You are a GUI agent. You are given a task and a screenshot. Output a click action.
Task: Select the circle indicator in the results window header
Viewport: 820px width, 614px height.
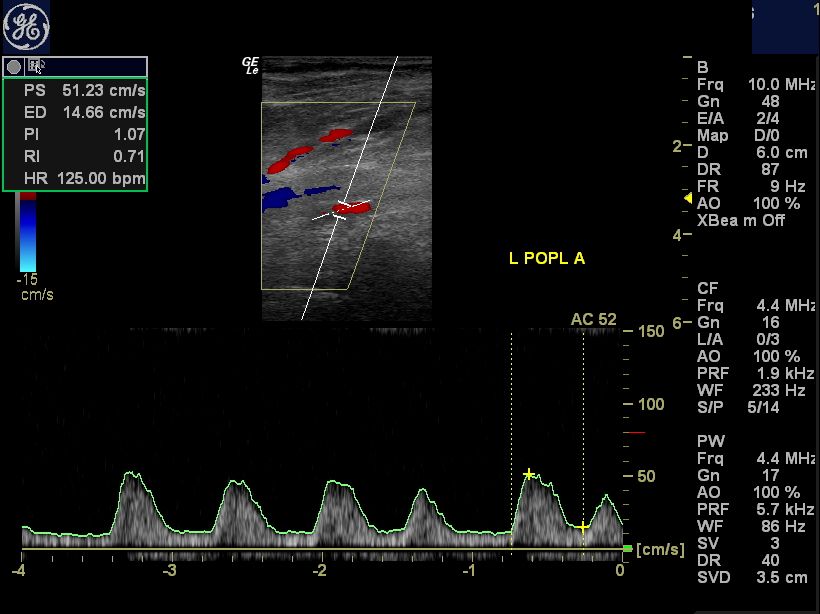(12, 67)
